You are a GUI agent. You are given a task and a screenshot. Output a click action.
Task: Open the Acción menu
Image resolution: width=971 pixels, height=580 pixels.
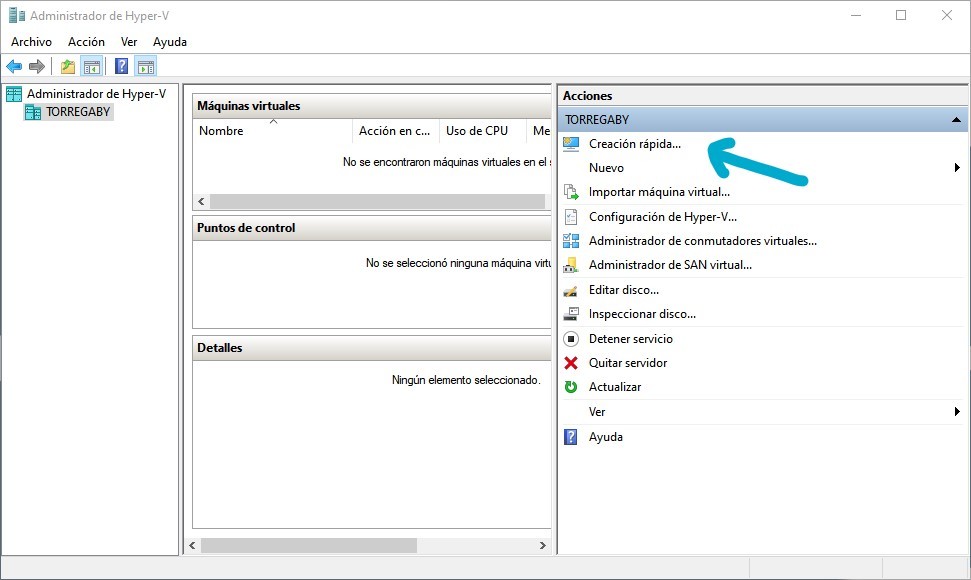click(86, 42)
